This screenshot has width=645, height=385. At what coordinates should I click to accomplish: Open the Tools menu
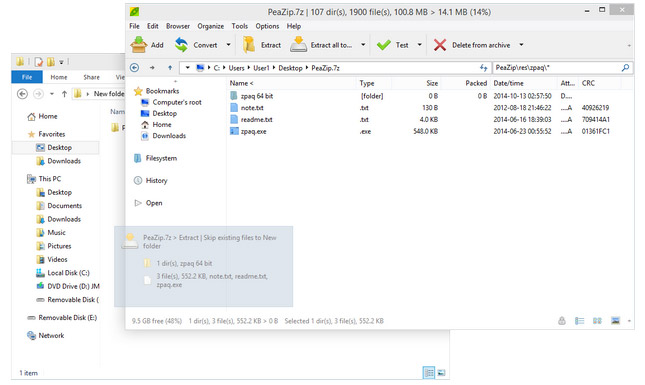point(239,26)
